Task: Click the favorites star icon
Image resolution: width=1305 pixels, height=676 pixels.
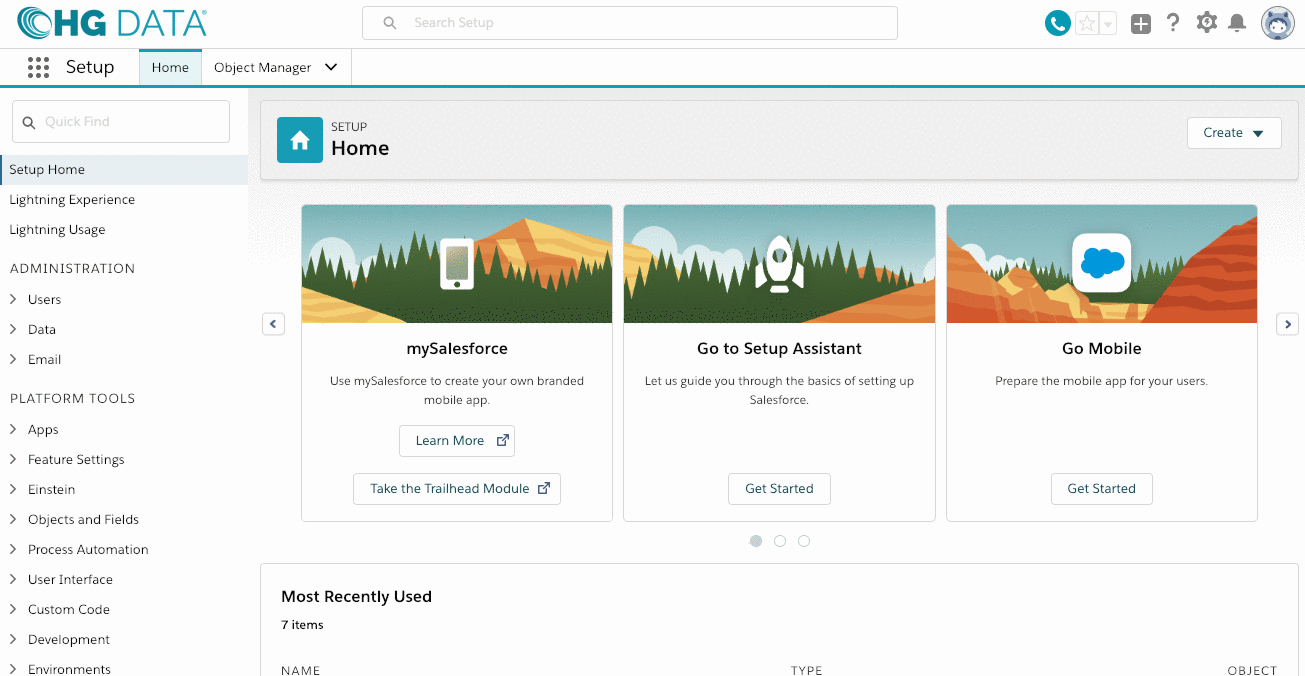Action: [1087, 23]
